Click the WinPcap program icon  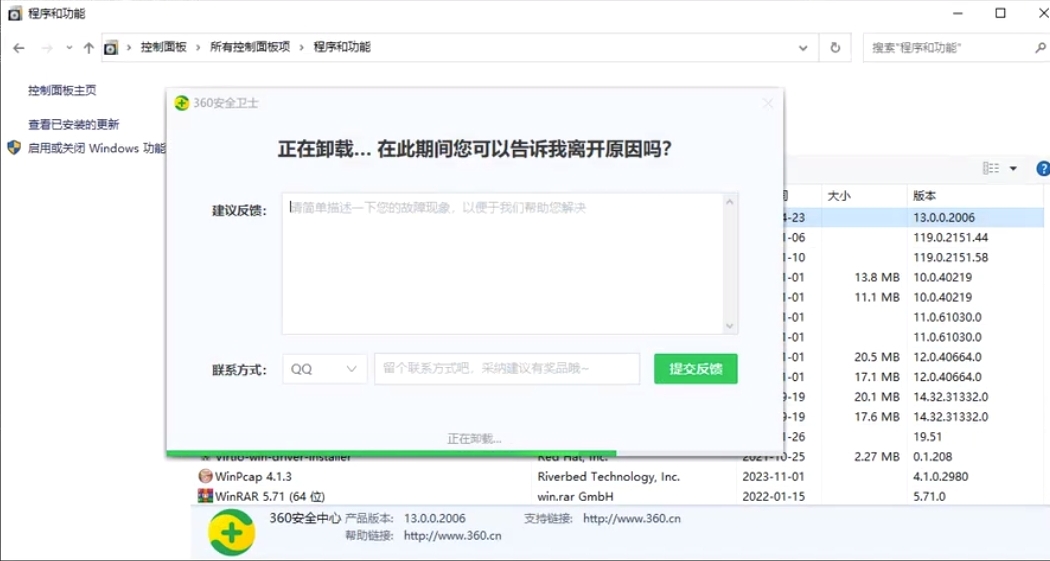point(205,476)
